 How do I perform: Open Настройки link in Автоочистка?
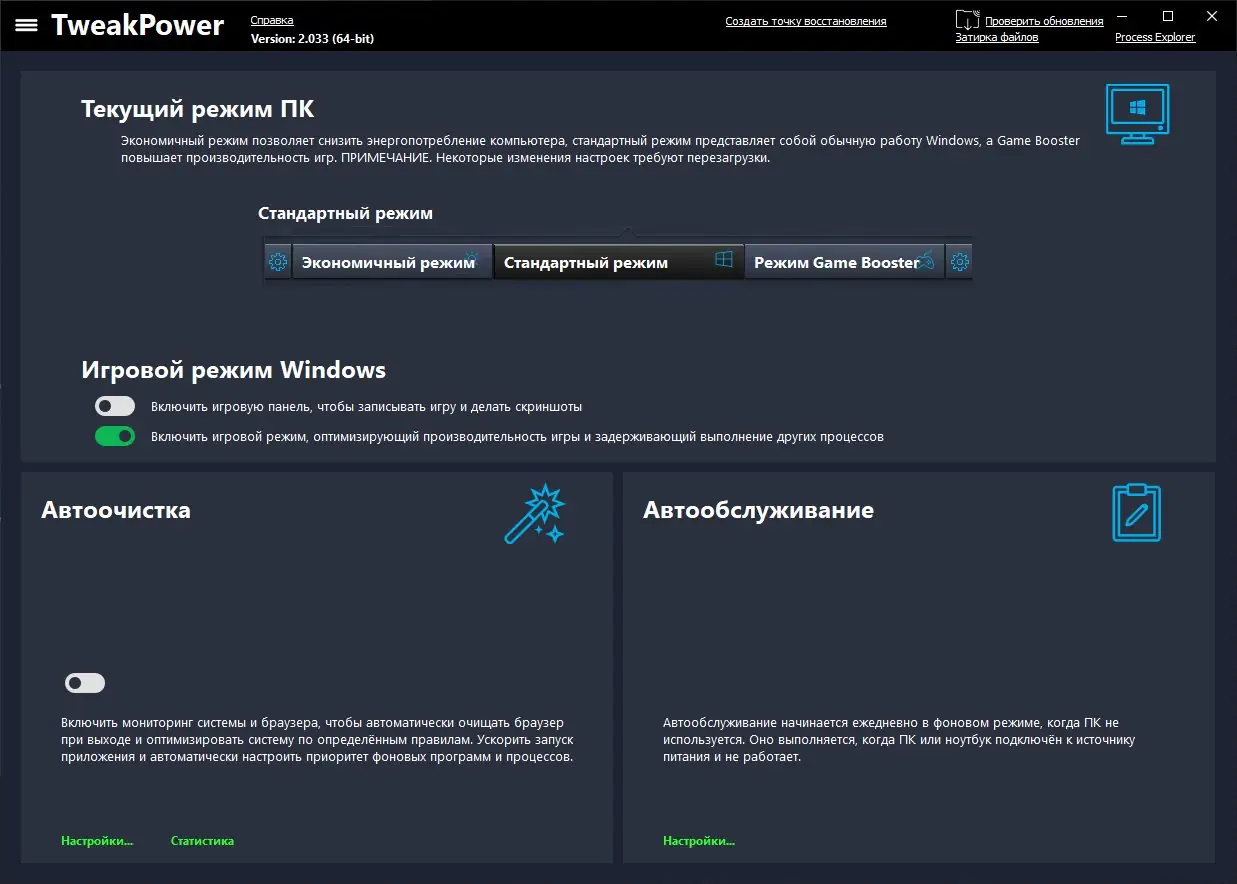pos(97,841)
